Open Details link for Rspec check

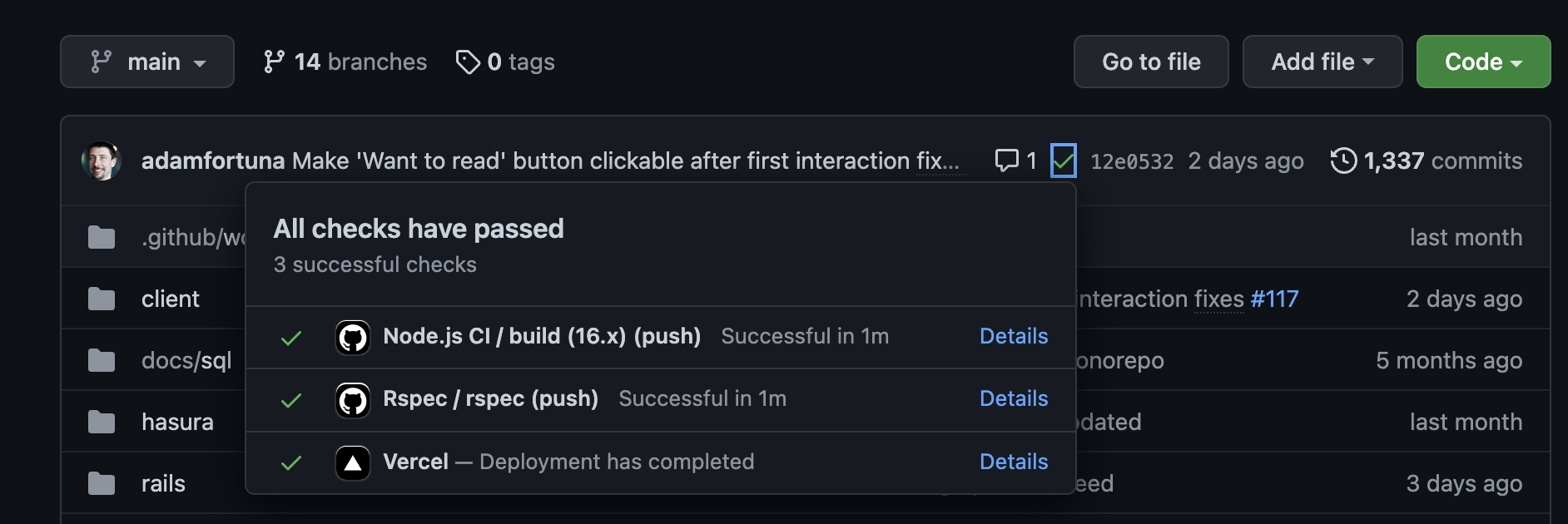1013,398
